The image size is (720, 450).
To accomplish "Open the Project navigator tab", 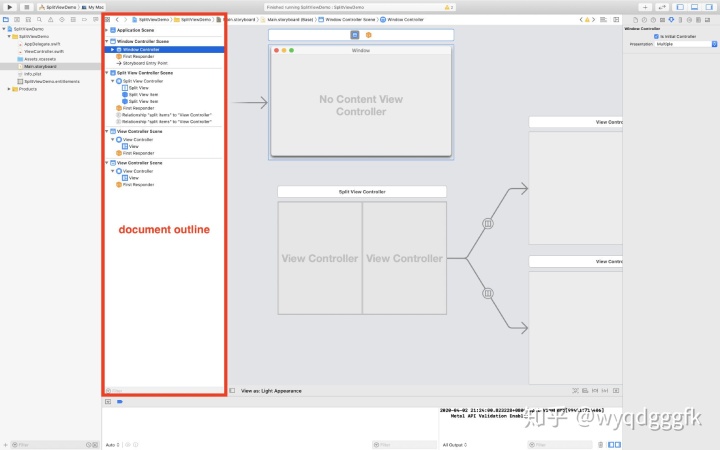I will [x=6, y=20].
